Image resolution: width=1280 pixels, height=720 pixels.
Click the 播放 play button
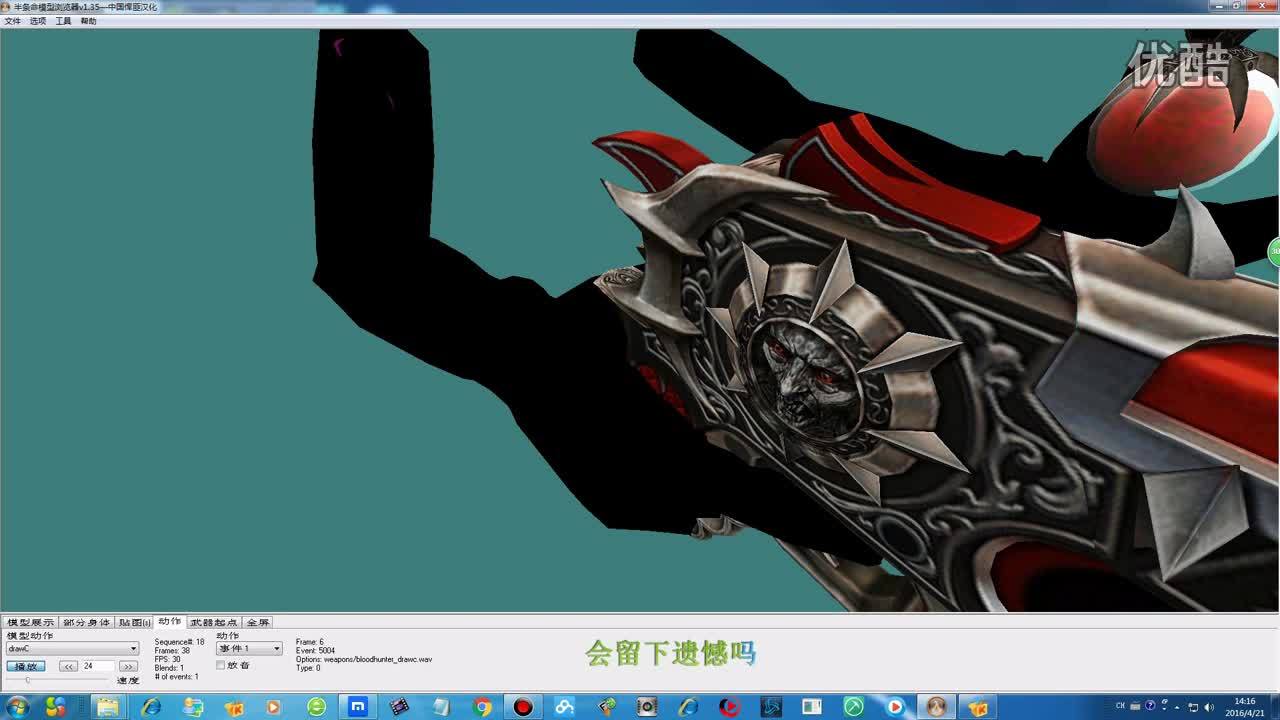click(x=25, y=666)
